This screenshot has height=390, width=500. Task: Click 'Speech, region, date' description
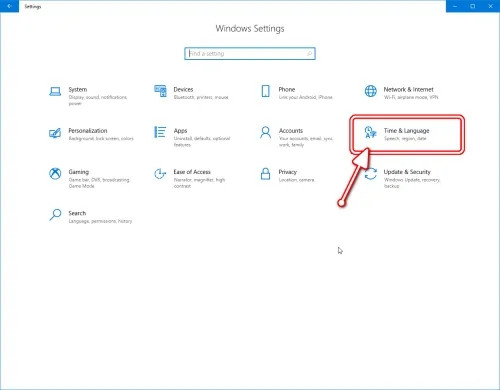pyautogui.click(x=405, y=139)
